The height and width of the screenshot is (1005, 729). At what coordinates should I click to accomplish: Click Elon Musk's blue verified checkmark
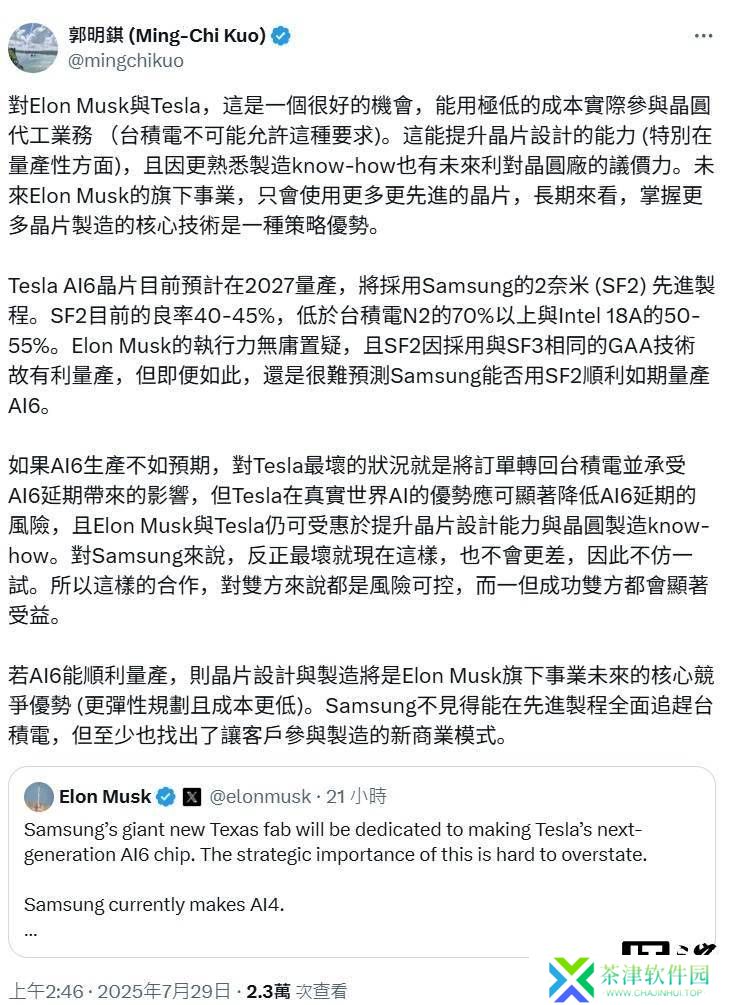pyautogui.click(x=167, y=797)
